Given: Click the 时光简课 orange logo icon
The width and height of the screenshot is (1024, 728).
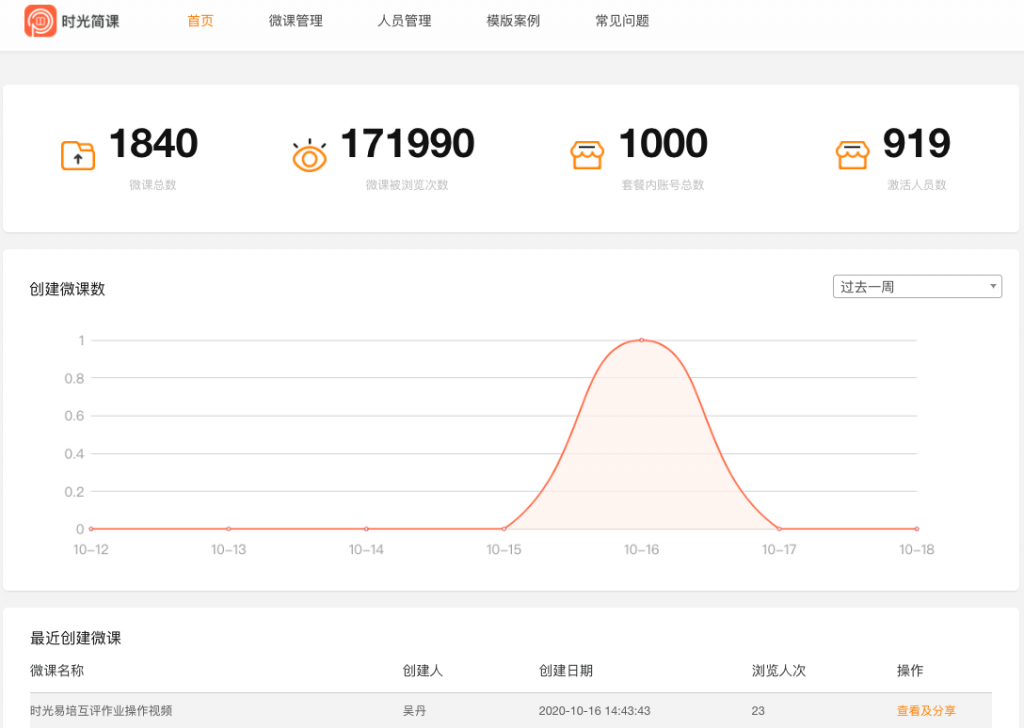Looking at the screenshot, I should pos(40,21).
